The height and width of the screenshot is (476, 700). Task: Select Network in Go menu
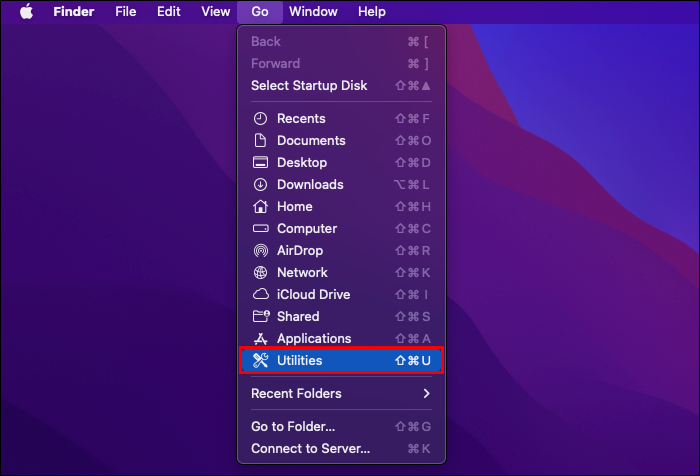342,272
